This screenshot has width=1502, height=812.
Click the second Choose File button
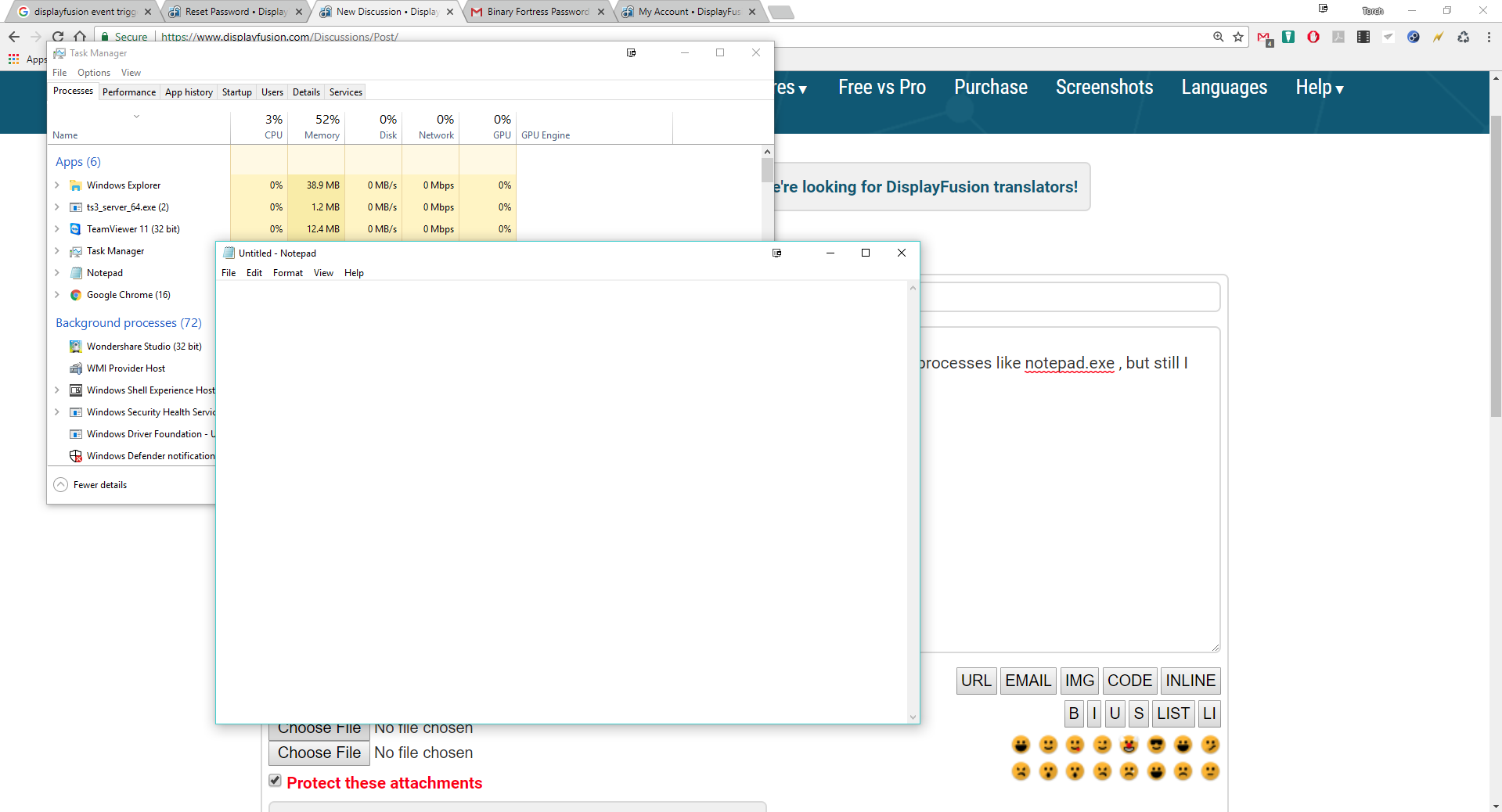coord(319,753)
